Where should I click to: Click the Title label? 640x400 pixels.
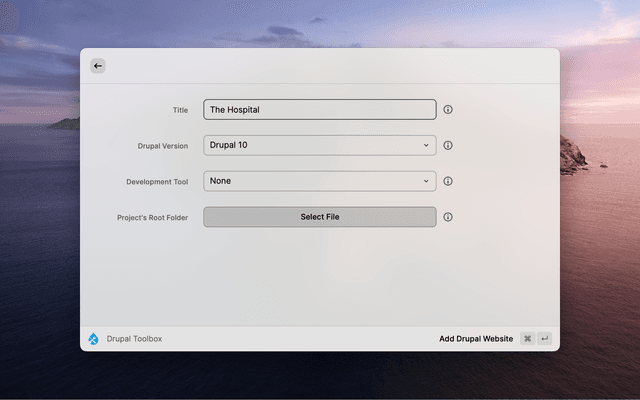(x=180, y=110)
